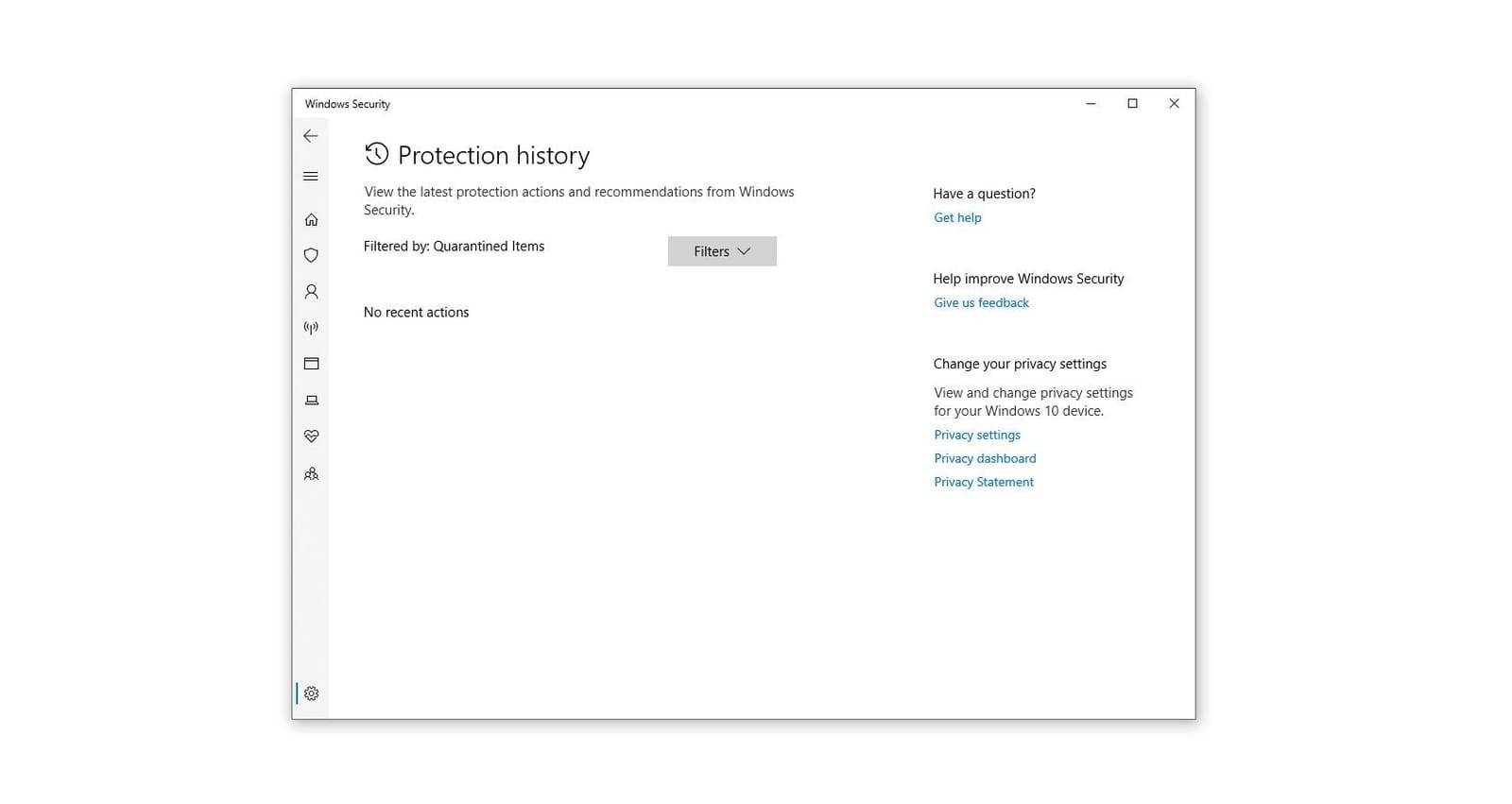Image resolution: width=1512 pixels, height=804 pixels.
Task: Open Virus & threat protection shield
Action: pyautogui.click(x=311, y=255)
